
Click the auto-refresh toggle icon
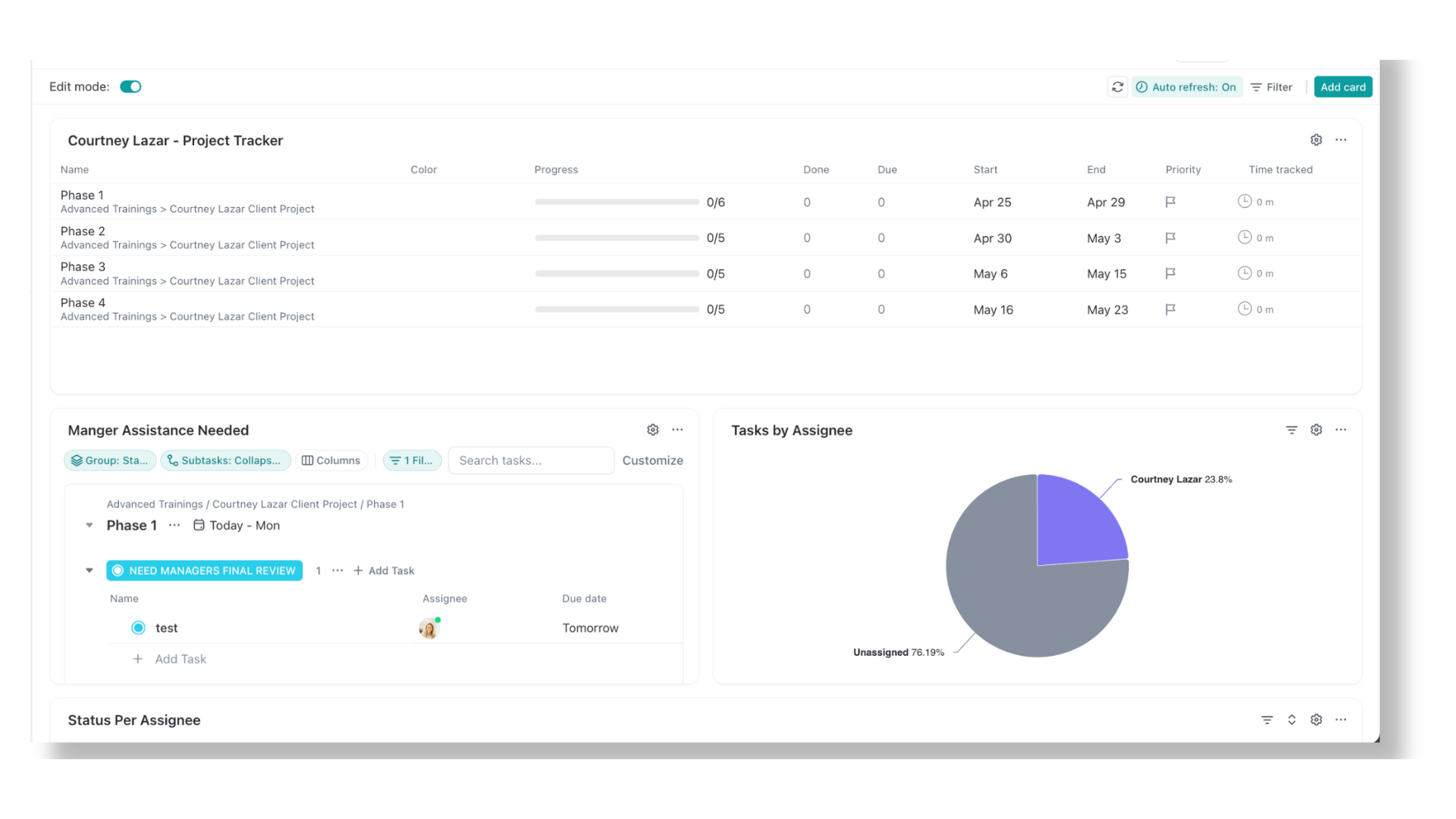(1142, 87)
